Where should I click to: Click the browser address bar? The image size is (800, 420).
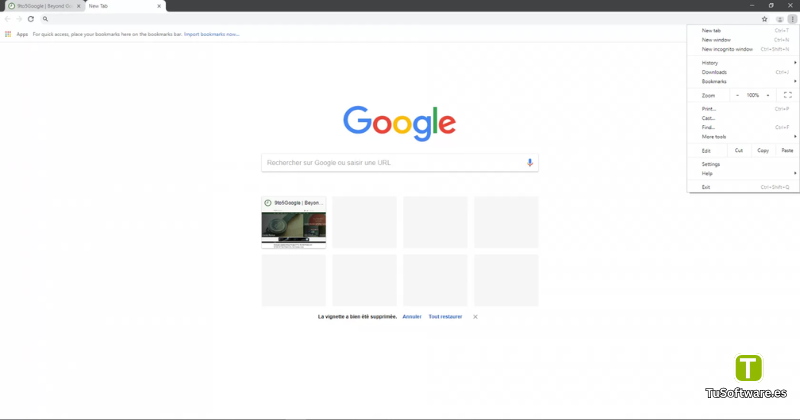pos(401,19)
